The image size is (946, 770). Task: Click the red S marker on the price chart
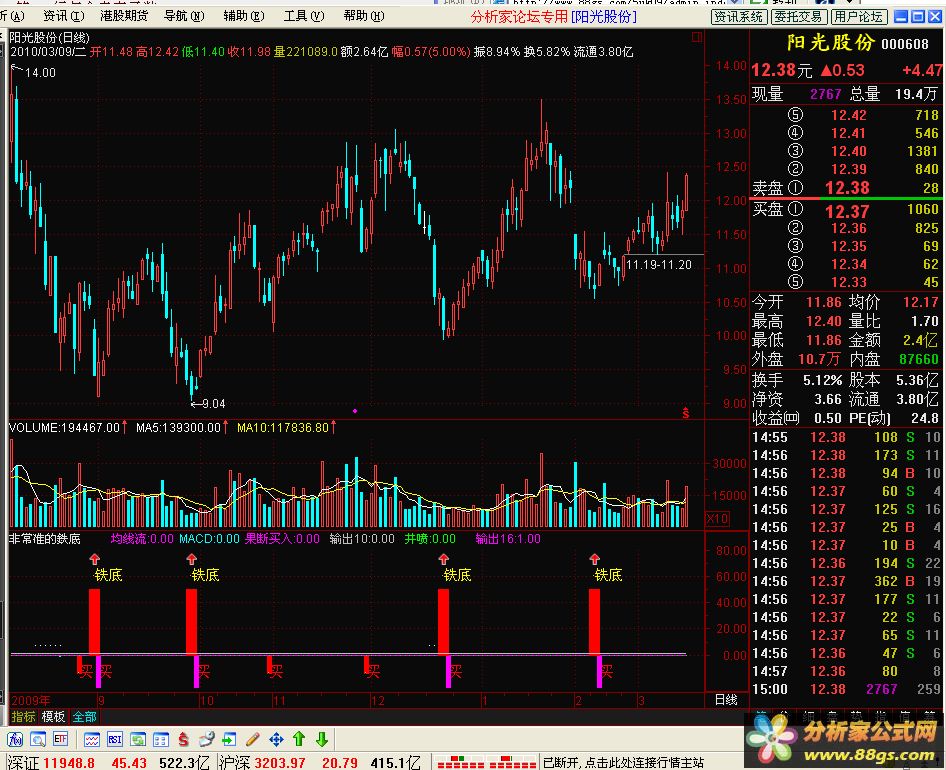click(x=685, y=413)
